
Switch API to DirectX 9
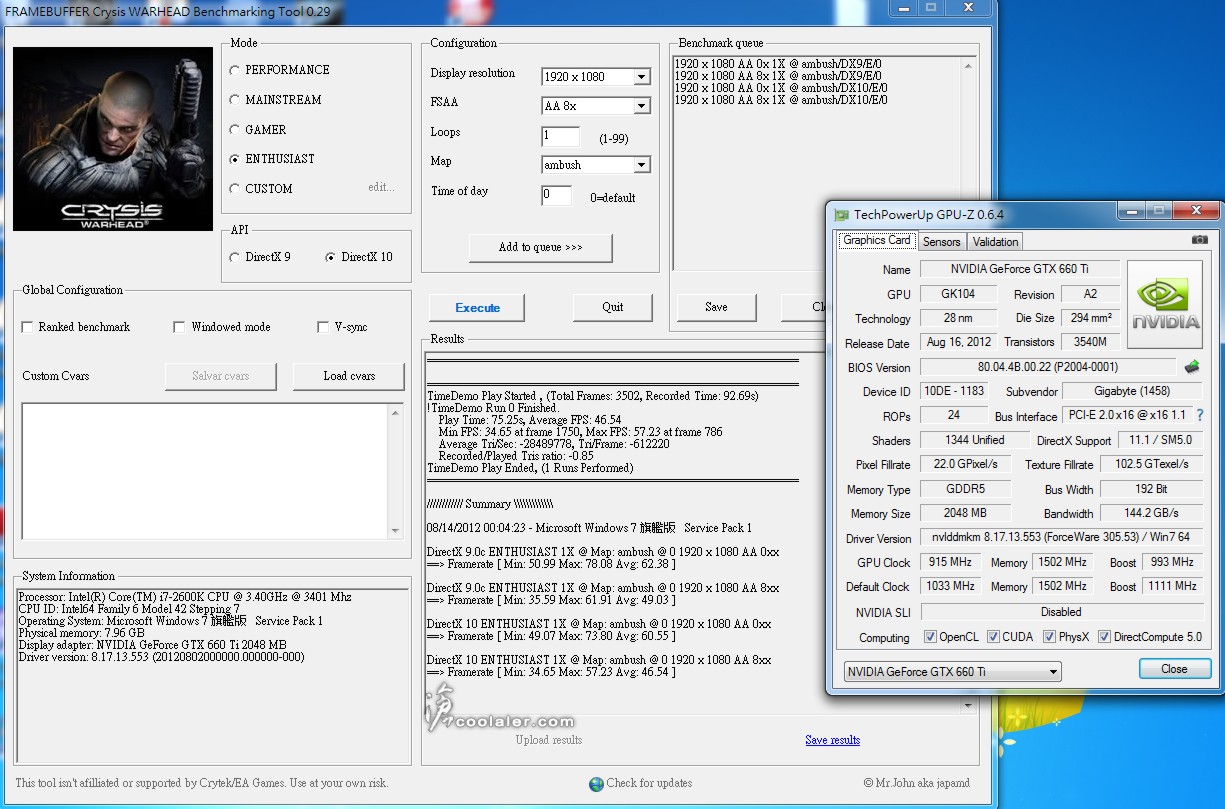[x=235, y=257]
